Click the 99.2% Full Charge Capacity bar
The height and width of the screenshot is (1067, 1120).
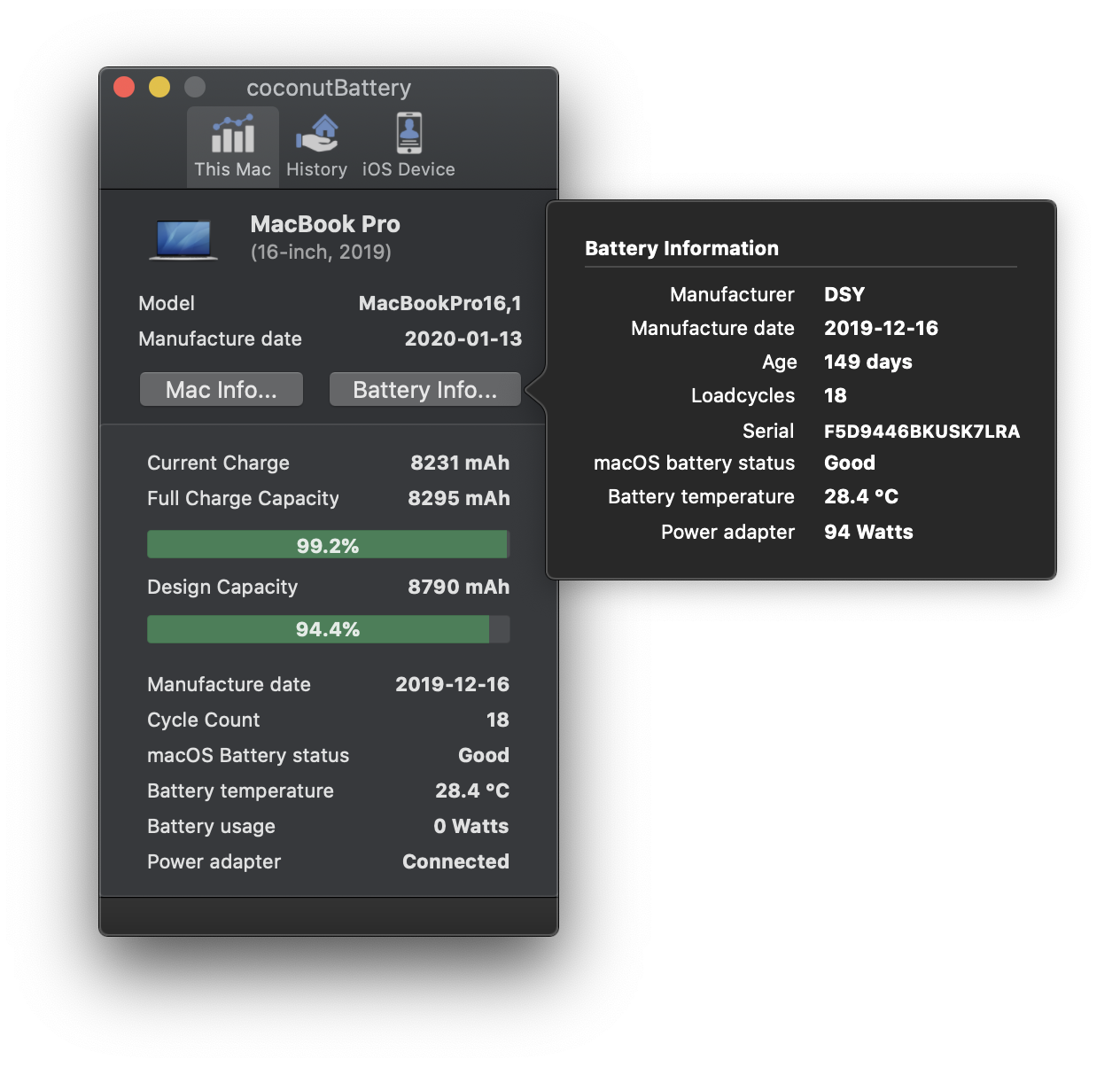point(327,544)
